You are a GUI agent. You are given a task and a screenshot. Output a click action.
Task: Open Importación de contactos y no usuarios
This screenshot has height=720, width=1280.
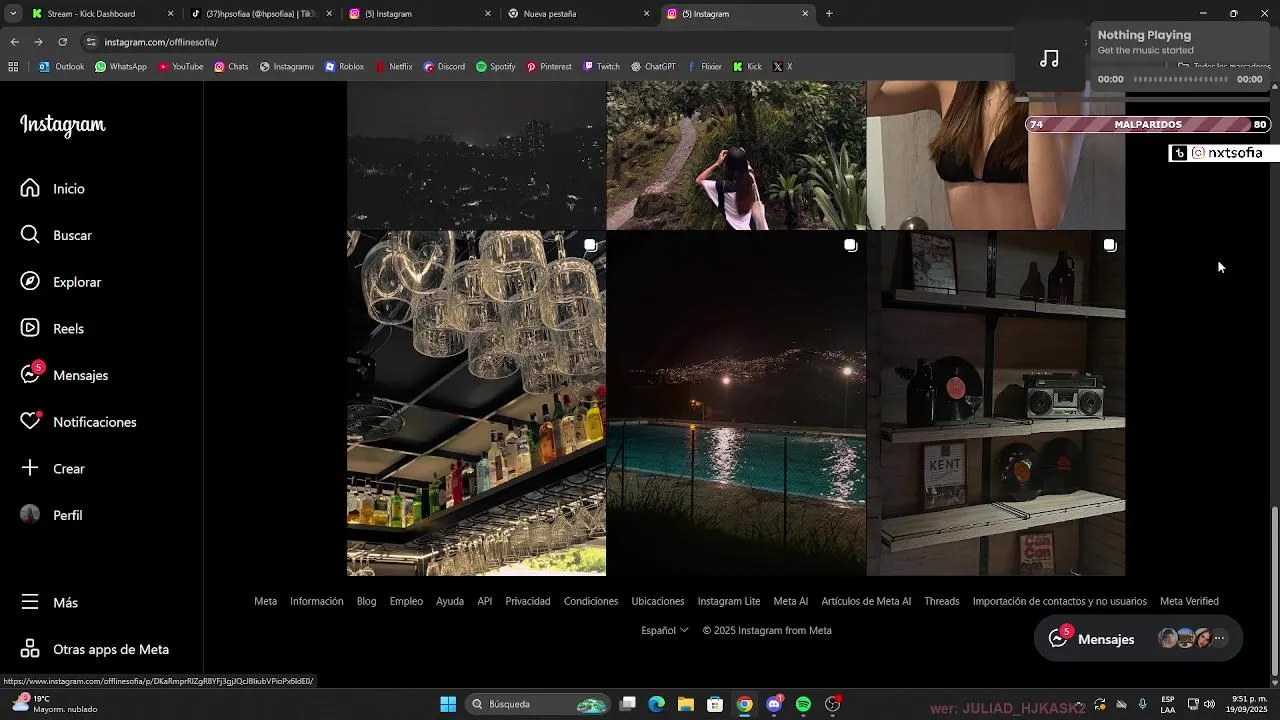[1060, 601]
